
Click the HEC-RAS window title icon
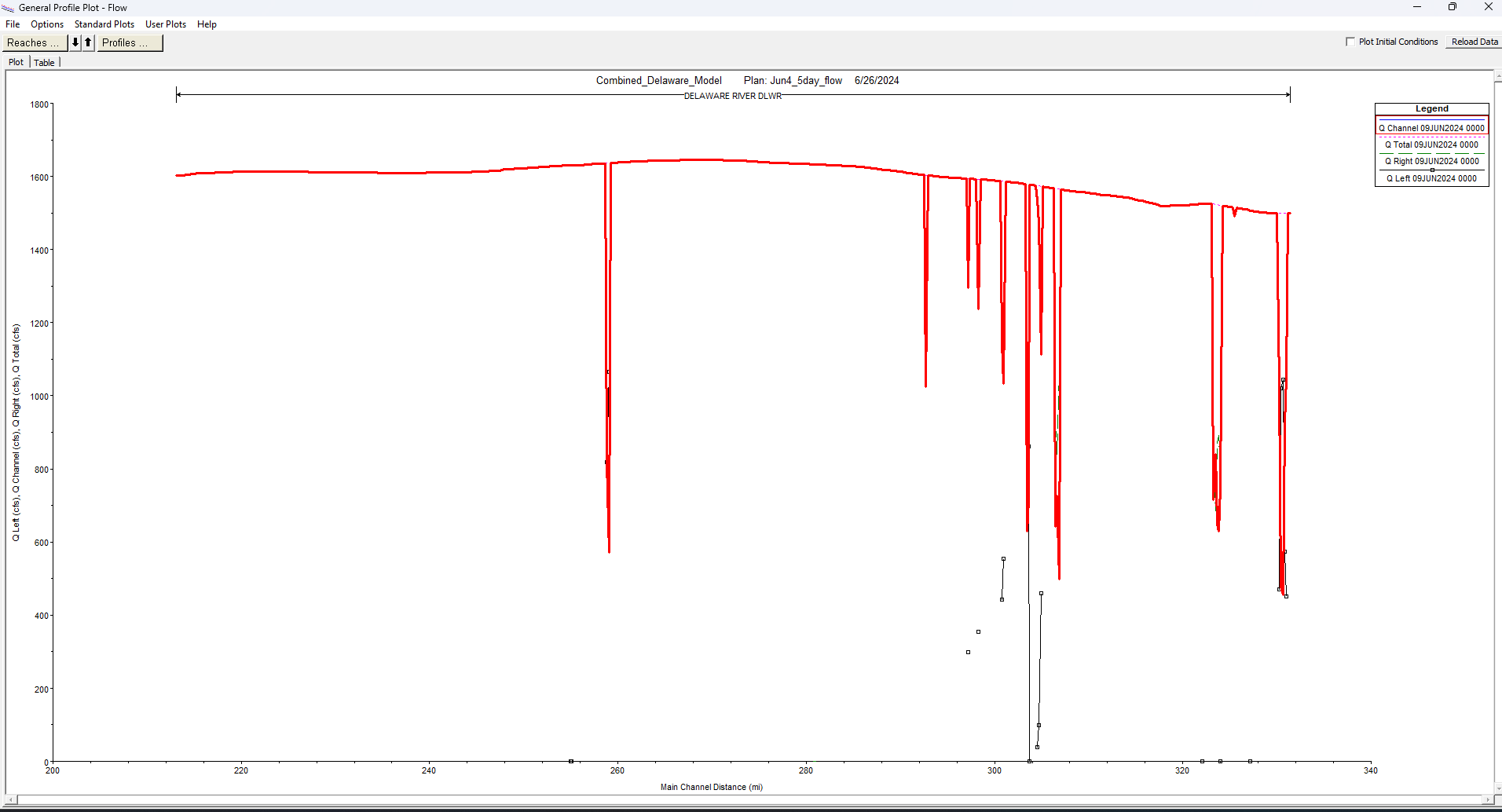click(x=8, y=8)
